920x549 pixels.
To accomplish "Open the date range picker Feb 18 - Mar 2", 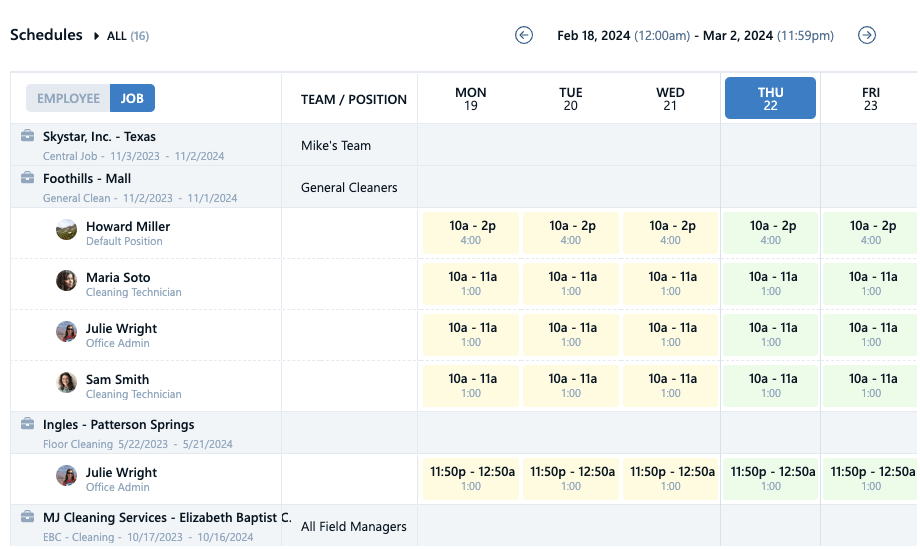I will click(x=694, y=36).
